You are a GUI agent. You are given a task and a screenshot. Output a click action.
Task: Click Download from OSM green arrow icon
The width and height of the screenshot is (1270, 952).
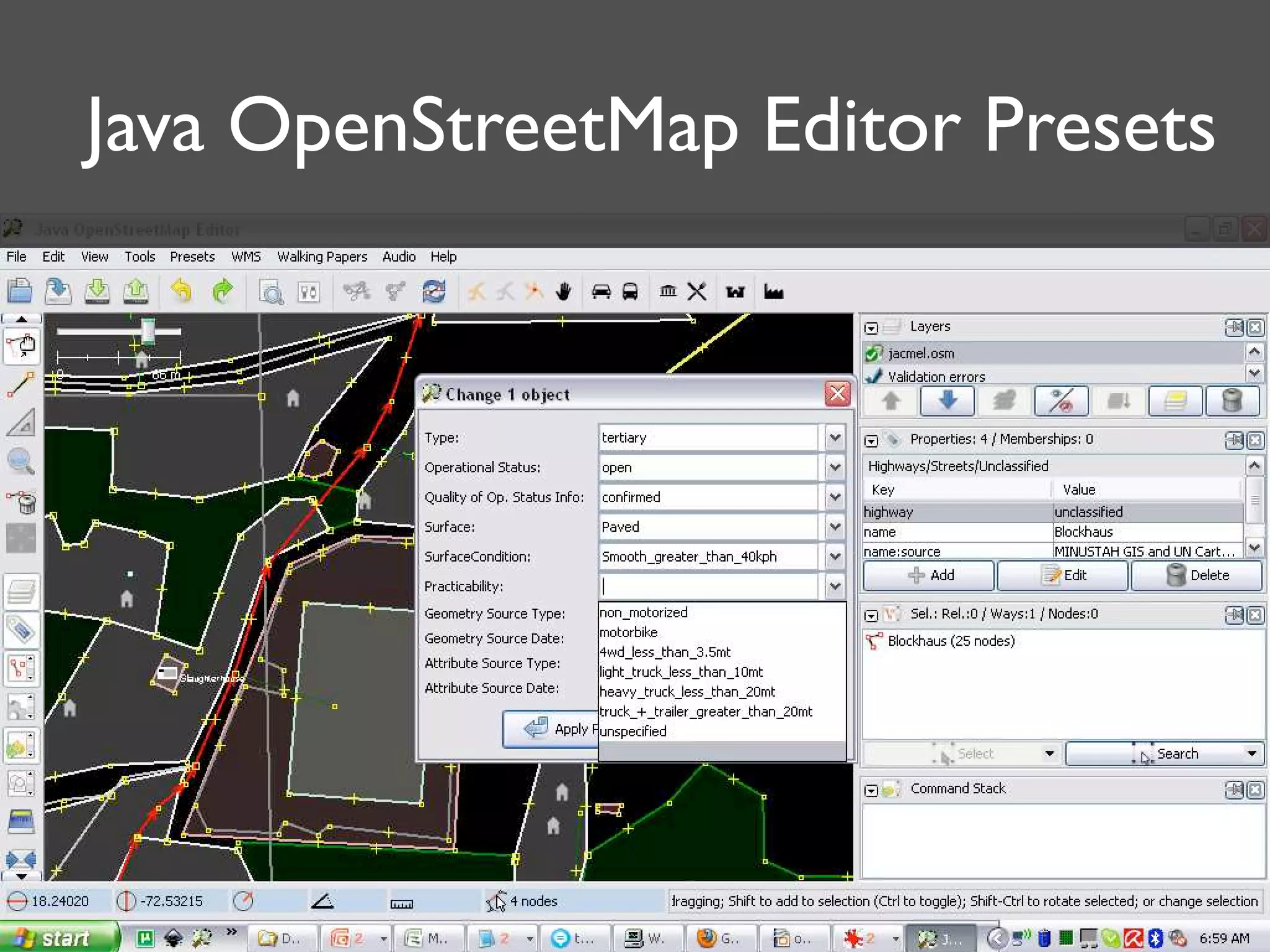97,291
